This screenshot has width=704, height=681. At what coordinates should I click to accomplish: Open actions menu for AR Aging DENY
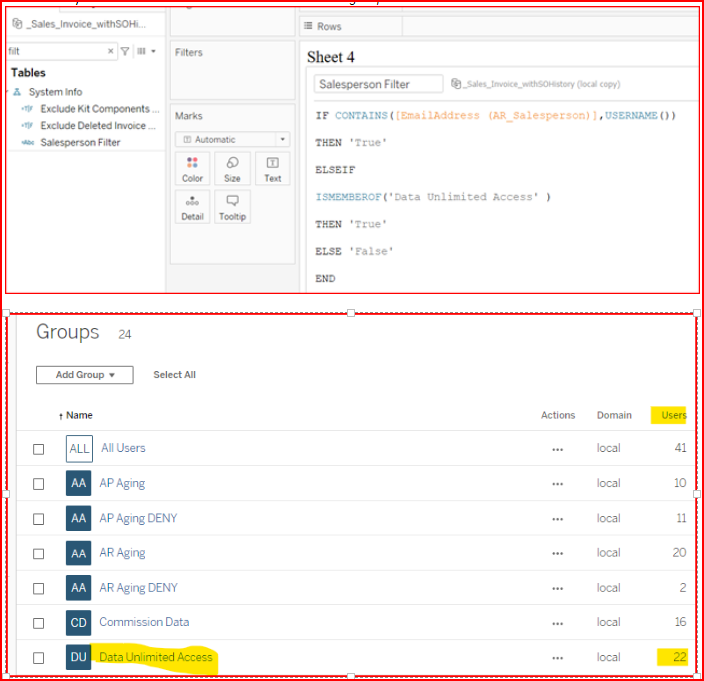click(557, 588)
